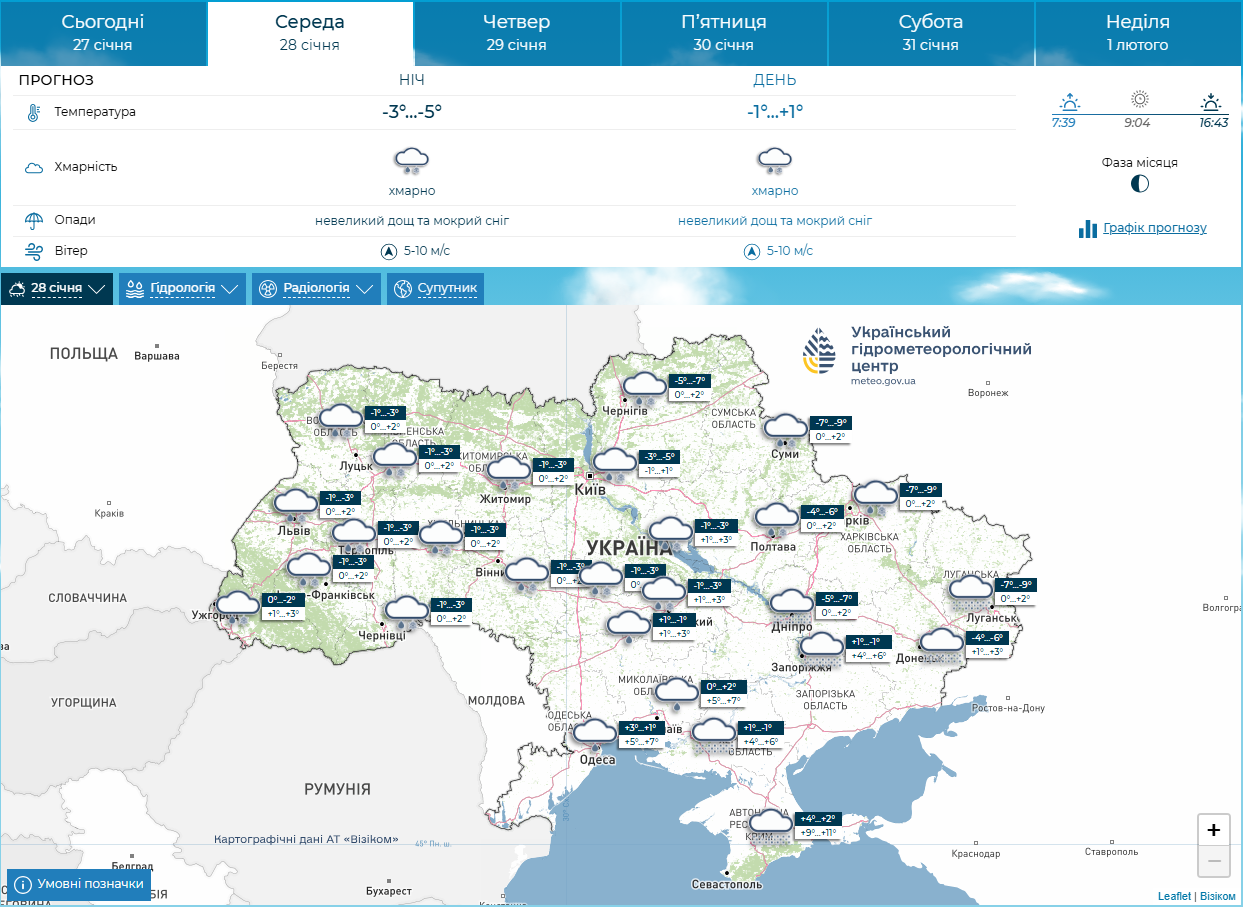1243x907 pixels.
Task: Click the Опади umbrella icon
Action: 33,220
